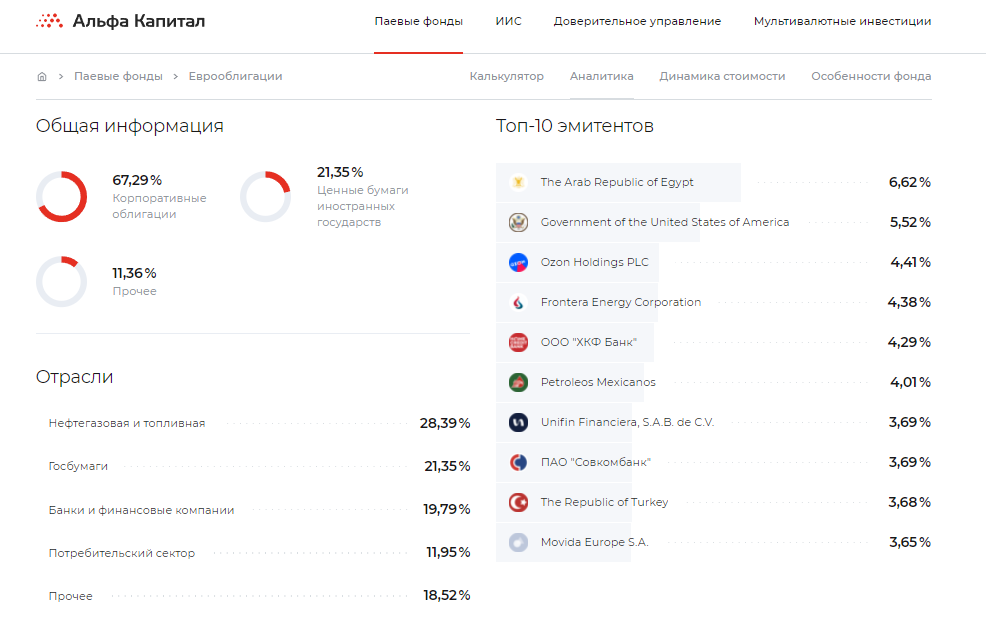Switch to the Особенности фонда tab

[x=871, y=76]
